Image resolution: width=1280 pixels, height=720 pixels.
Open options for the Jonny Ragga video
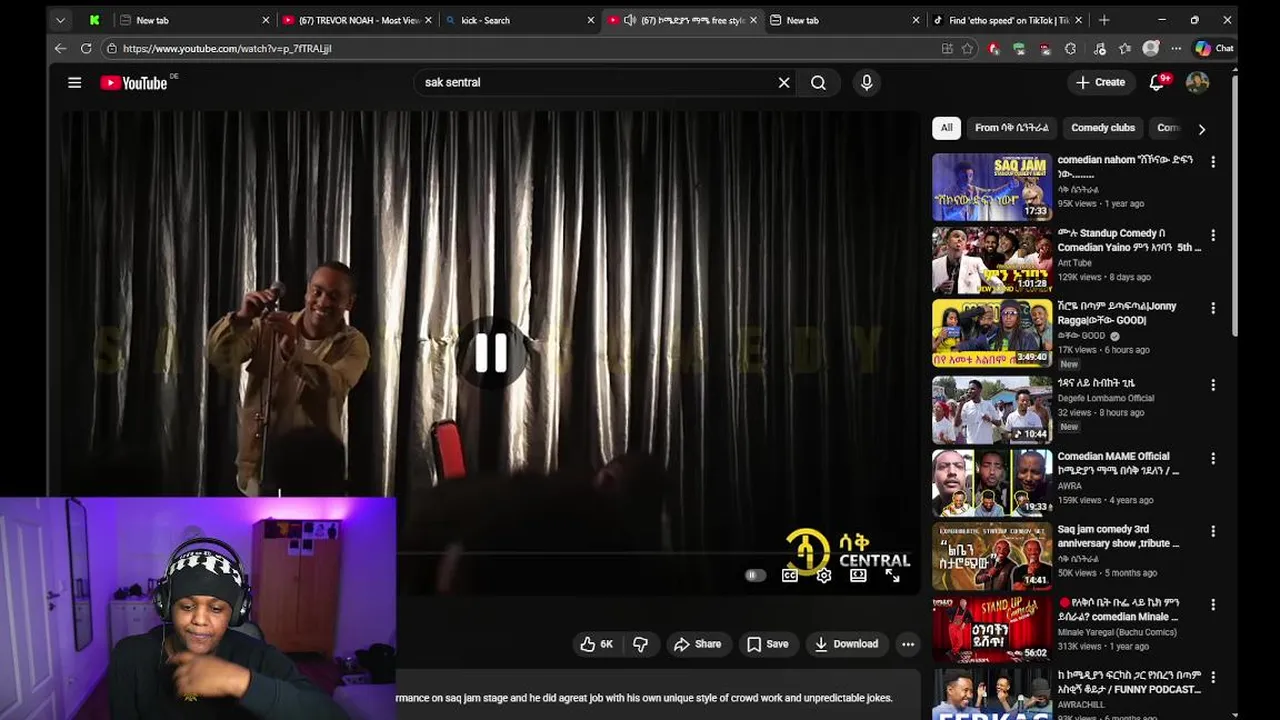(x=1213, y=309)
